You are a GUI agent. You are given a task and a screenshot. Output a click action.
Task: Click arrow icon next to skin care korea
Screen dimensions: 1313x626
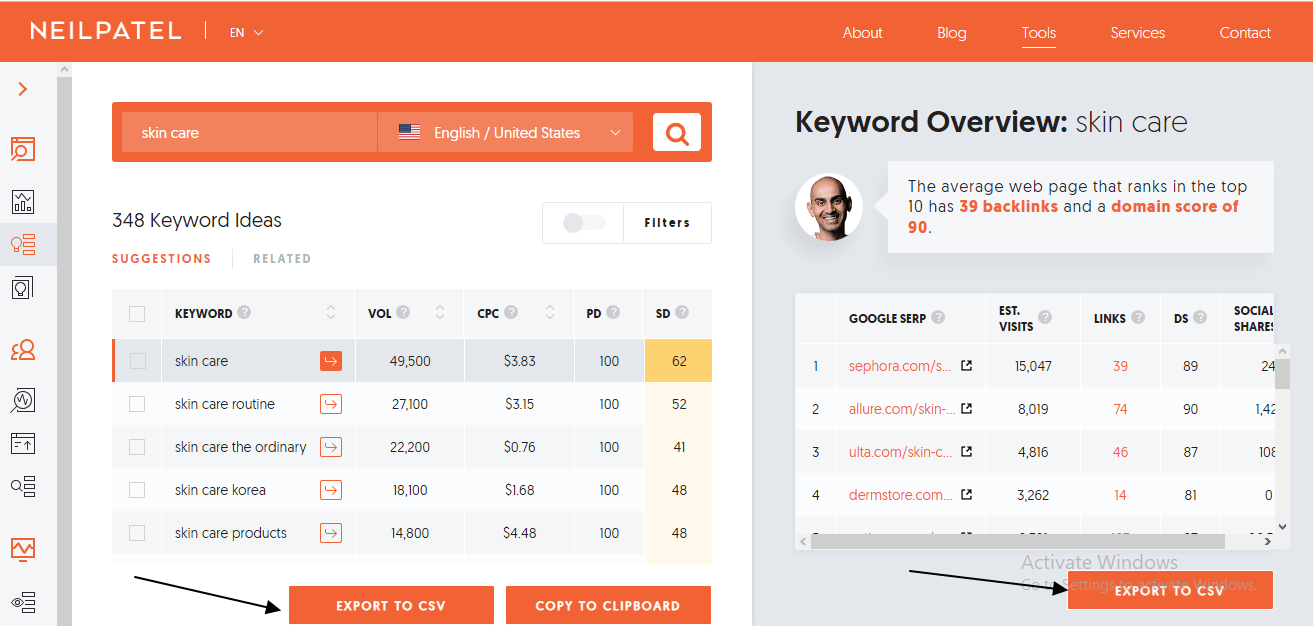[x=331, y=490]
